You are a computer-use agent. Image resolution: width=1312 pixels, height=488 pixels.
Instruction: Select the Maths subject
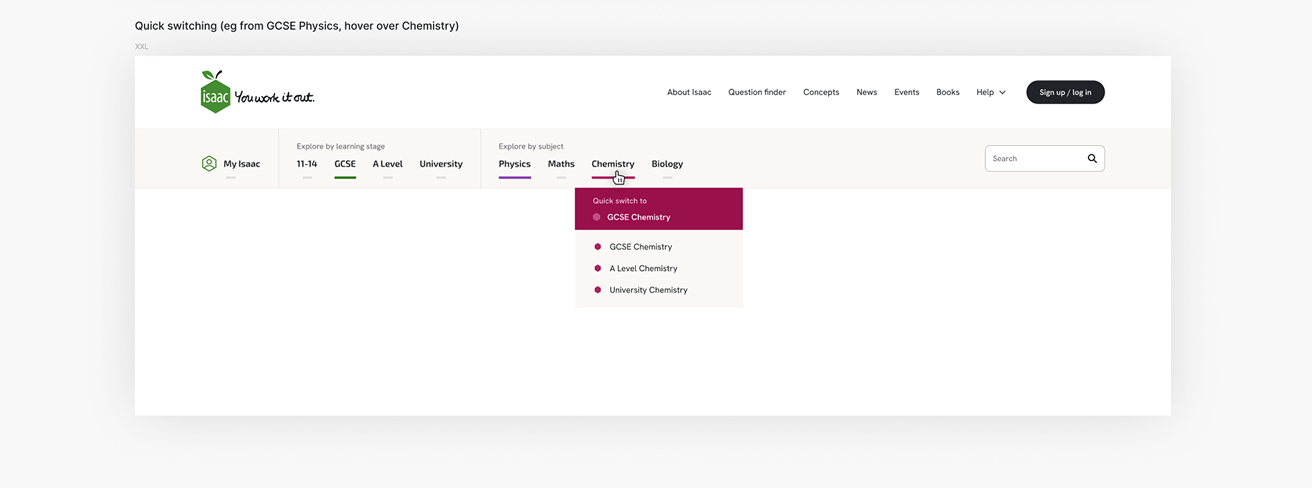click(x=561, y=164)
